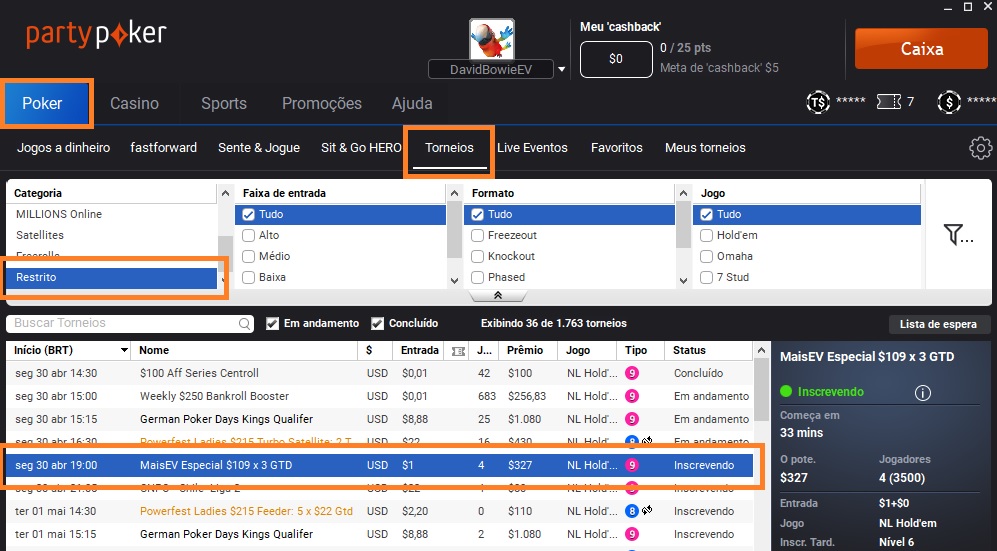Open the Caixa cashier
This screenshot has height=551, width=997.
tap(921, 49)
